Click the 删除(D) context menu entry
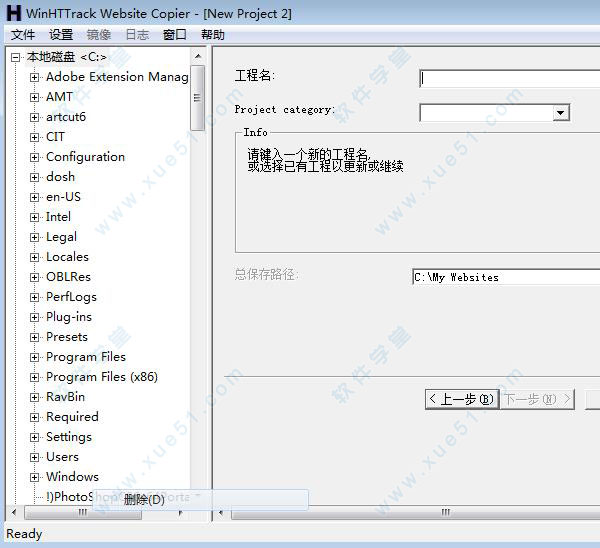The image size is (600, 548). point(200,499)
